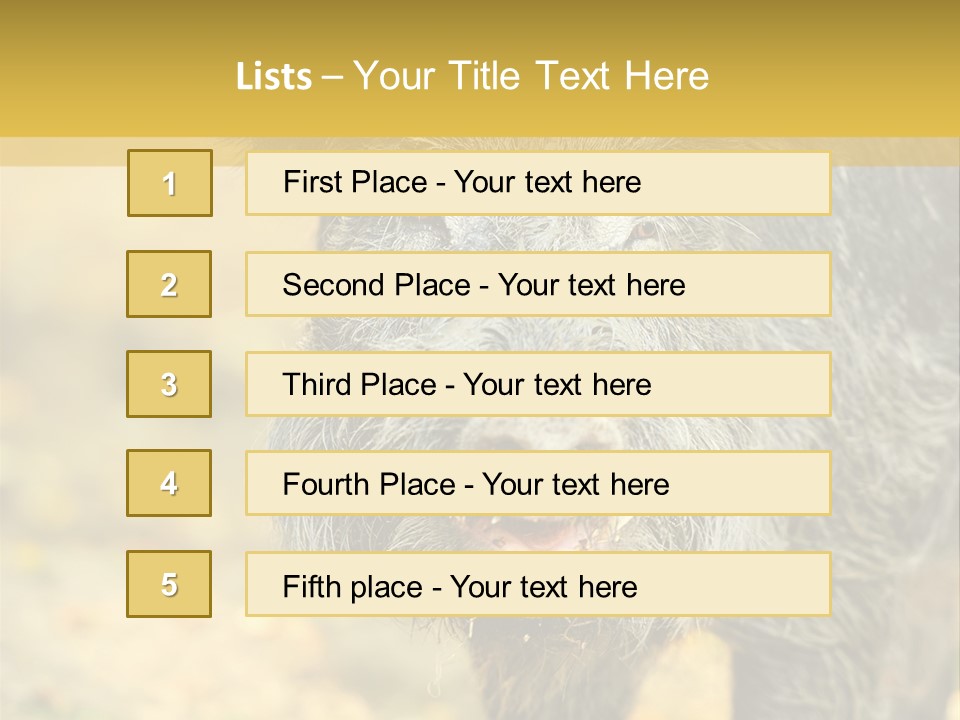960x720 pixels.
Task: Click the number 5 box
Action: pyautogui.click(x=170, y=584)
